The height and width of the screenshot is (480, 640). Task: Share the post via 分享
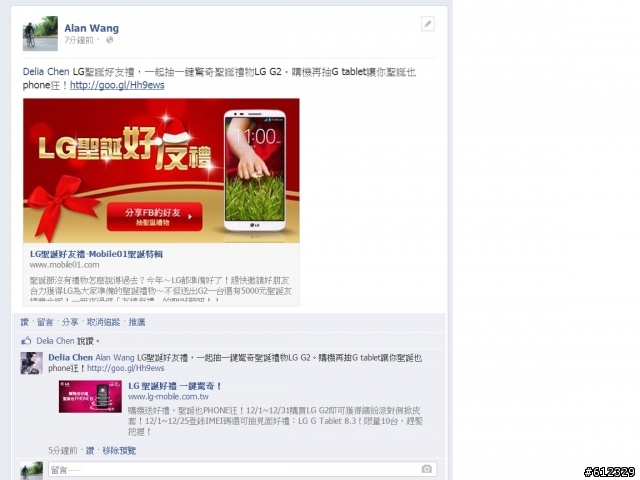70,322
